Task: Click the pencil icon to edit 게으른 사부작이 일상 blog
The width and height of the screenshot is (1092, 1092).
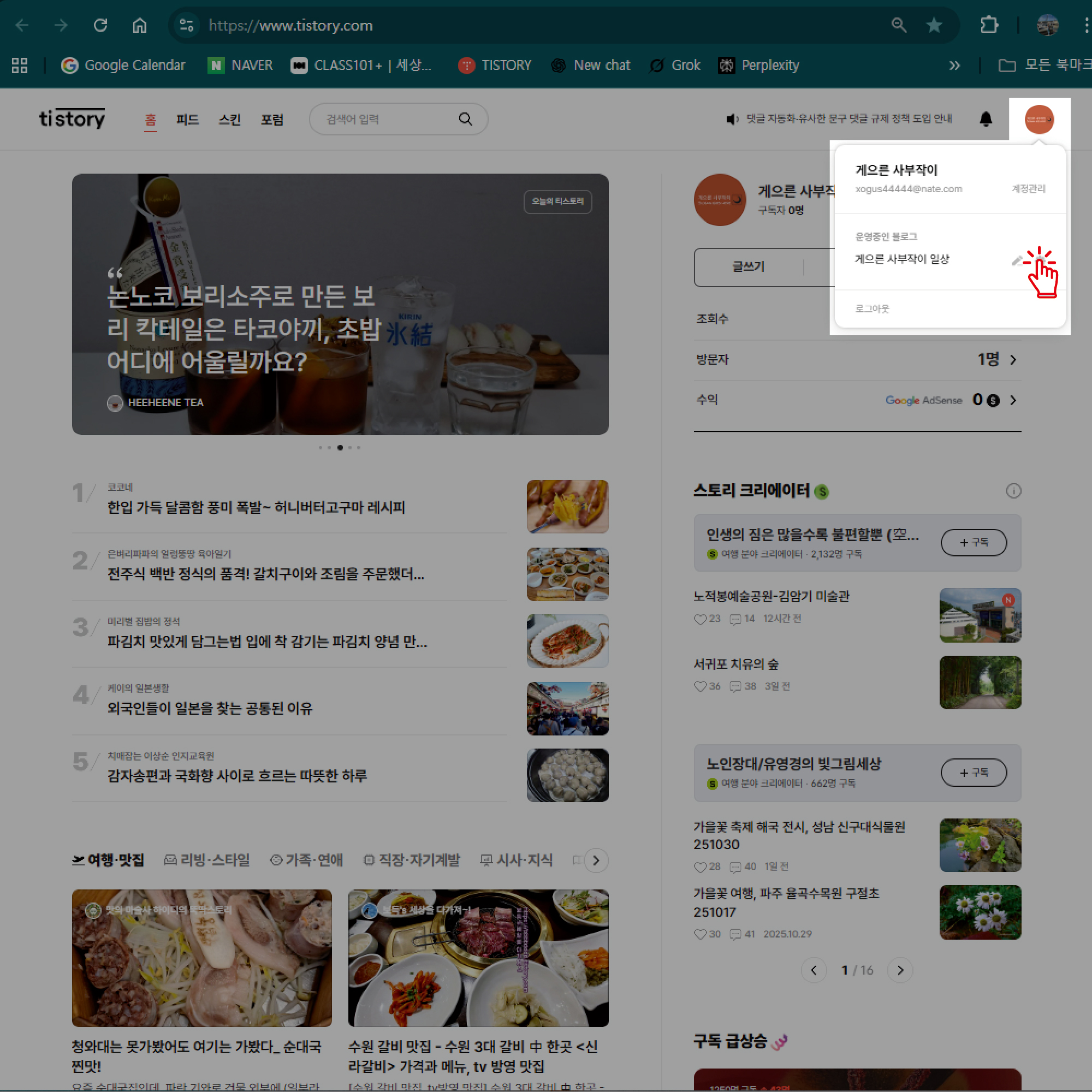Action: coord(1017,260)
